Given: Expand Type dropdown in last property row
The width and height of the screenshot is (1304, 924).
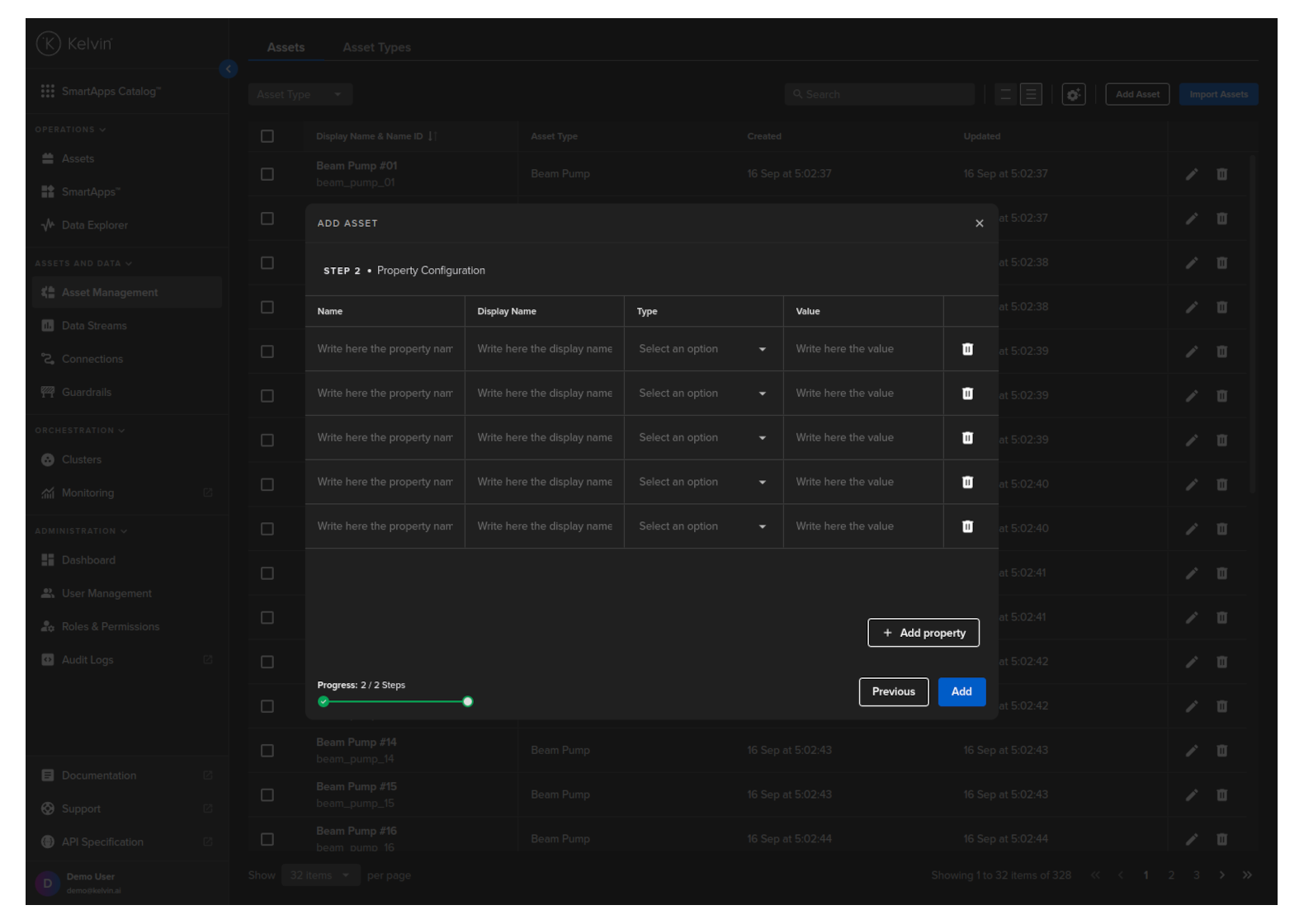Looking at the screenshot, I should point(702,526).
